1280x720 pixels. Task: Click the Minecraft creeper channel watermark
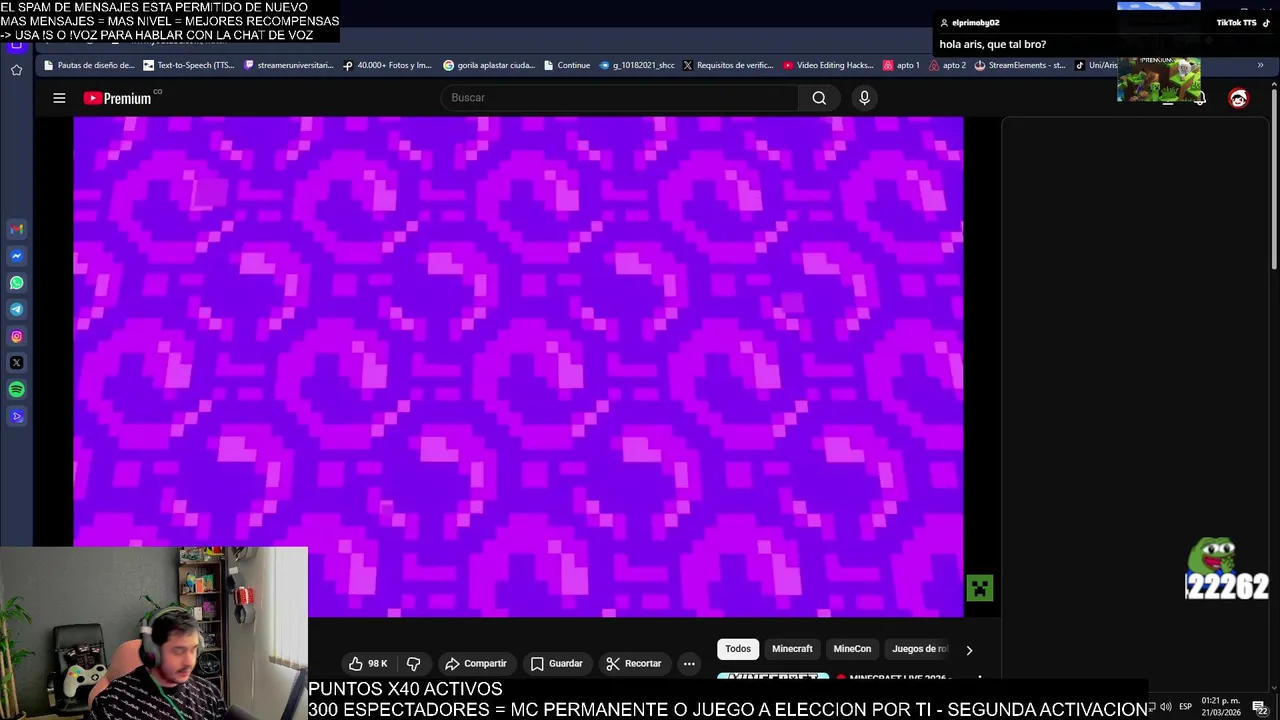pyautogui.click(x=979, y=588)
